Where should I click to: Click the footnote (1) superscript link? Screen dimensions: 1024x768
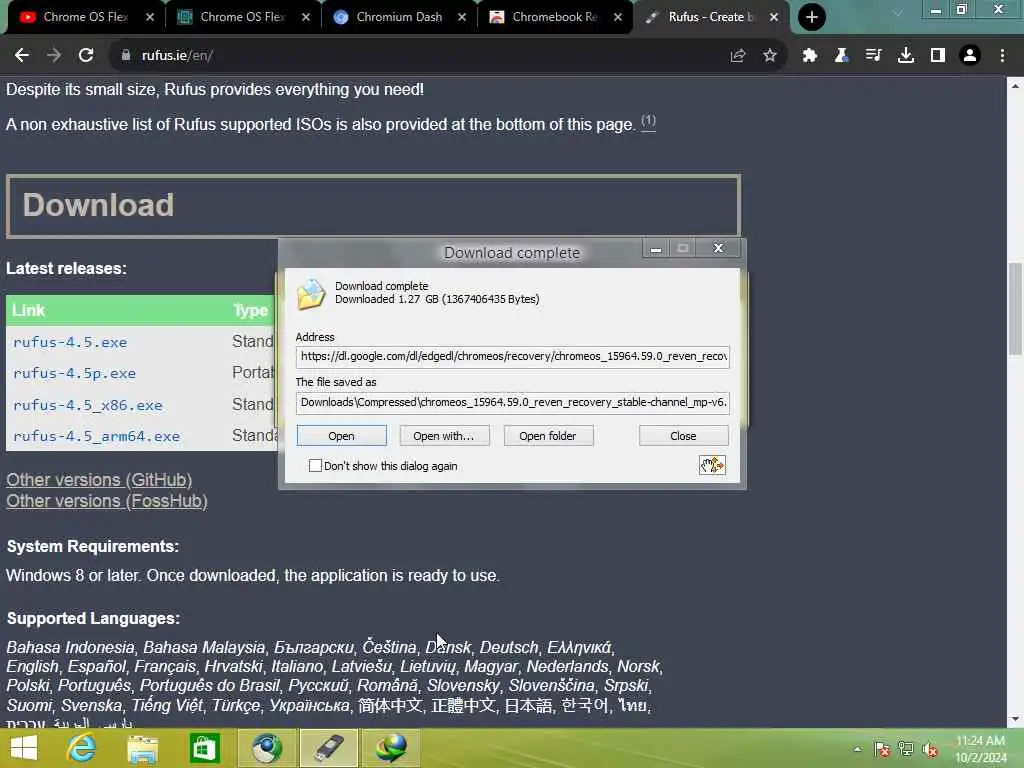pyautogui.click(x=648, y=121)
